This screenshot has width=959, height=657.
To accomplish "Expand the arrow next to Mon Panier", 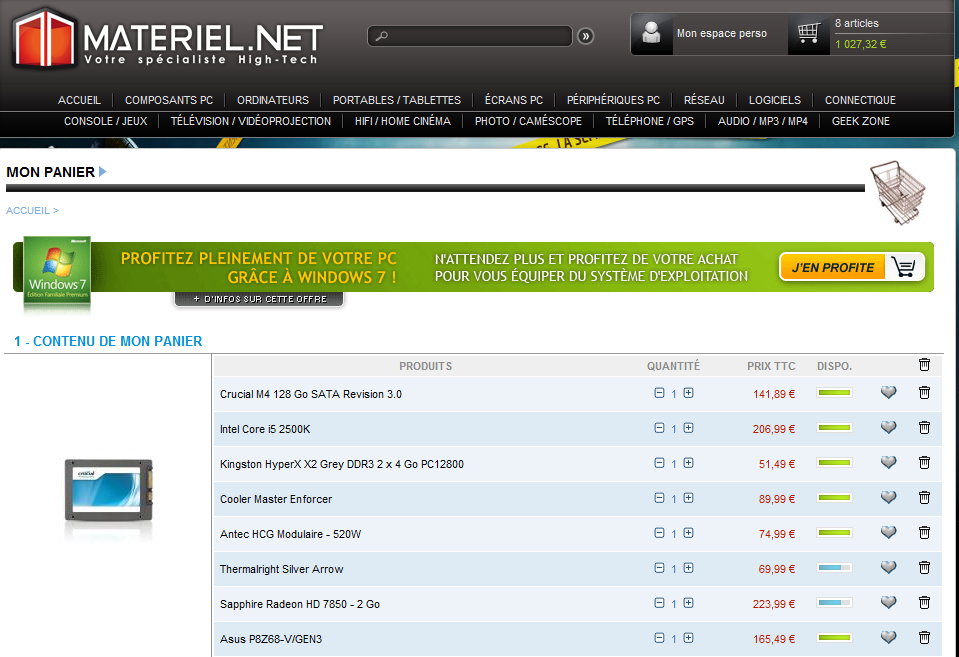I will (x=103, y=172).
